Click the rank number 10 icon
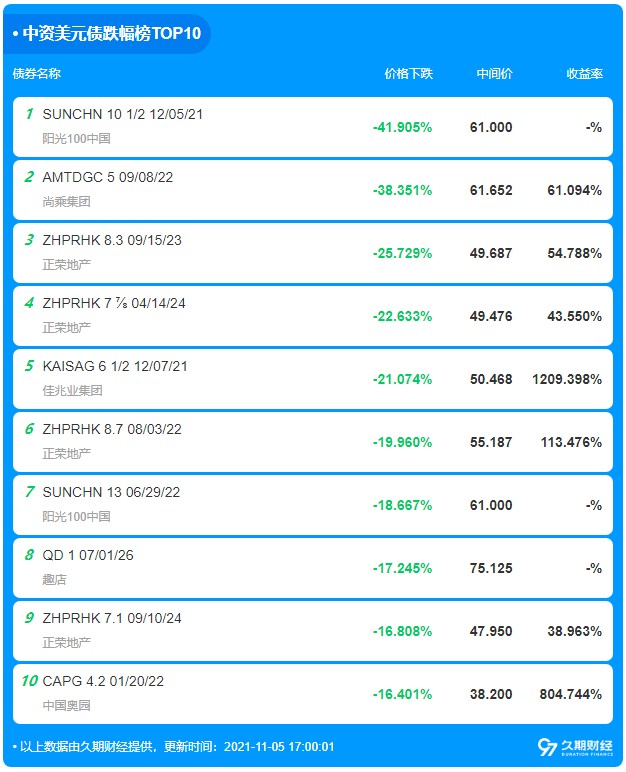Viewport: 626px width, 772px height. [x=30, y=681]
